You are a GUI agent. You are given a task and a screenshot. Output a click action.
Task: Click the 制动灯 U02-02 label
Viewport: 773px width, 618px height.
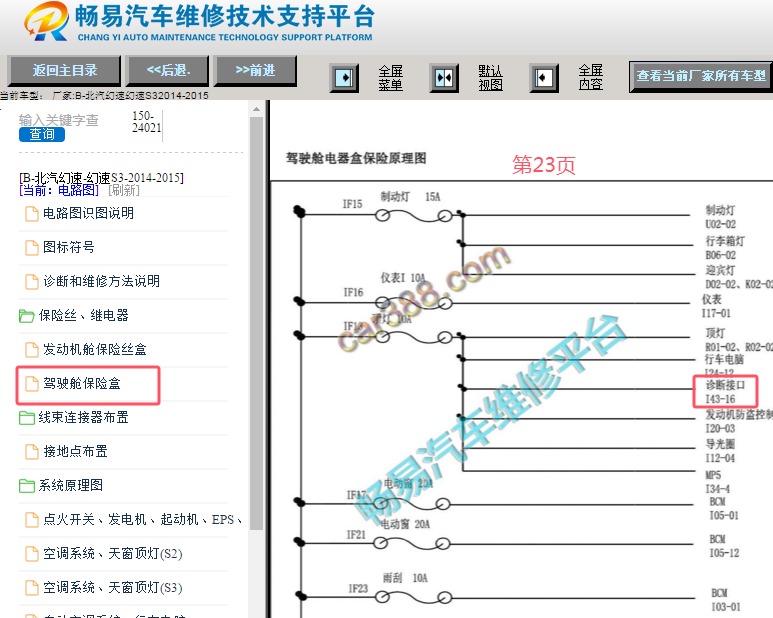coord(721,217)
